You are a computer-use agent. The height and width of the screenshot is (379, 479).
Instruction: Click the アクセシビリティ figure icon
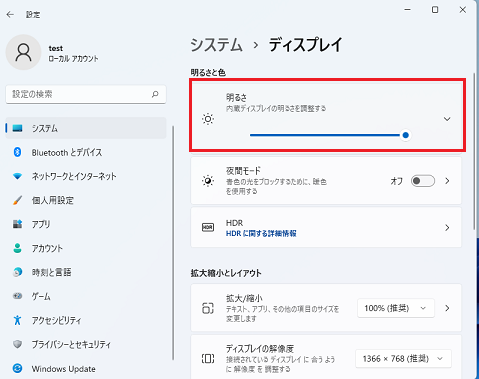click(x=17, y=320)
